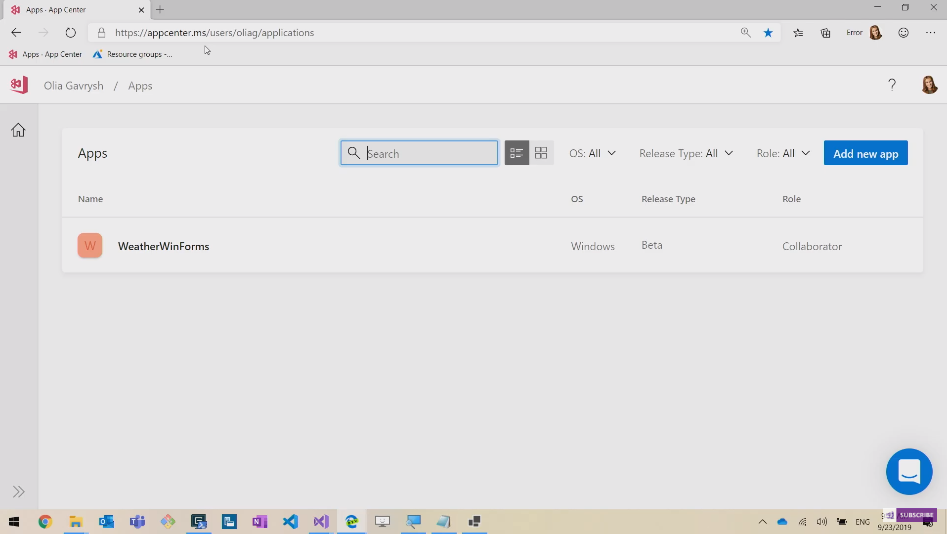Open the WeatherWinForms app link
This screenshot has width=947, height=534.
click(163, 246)
